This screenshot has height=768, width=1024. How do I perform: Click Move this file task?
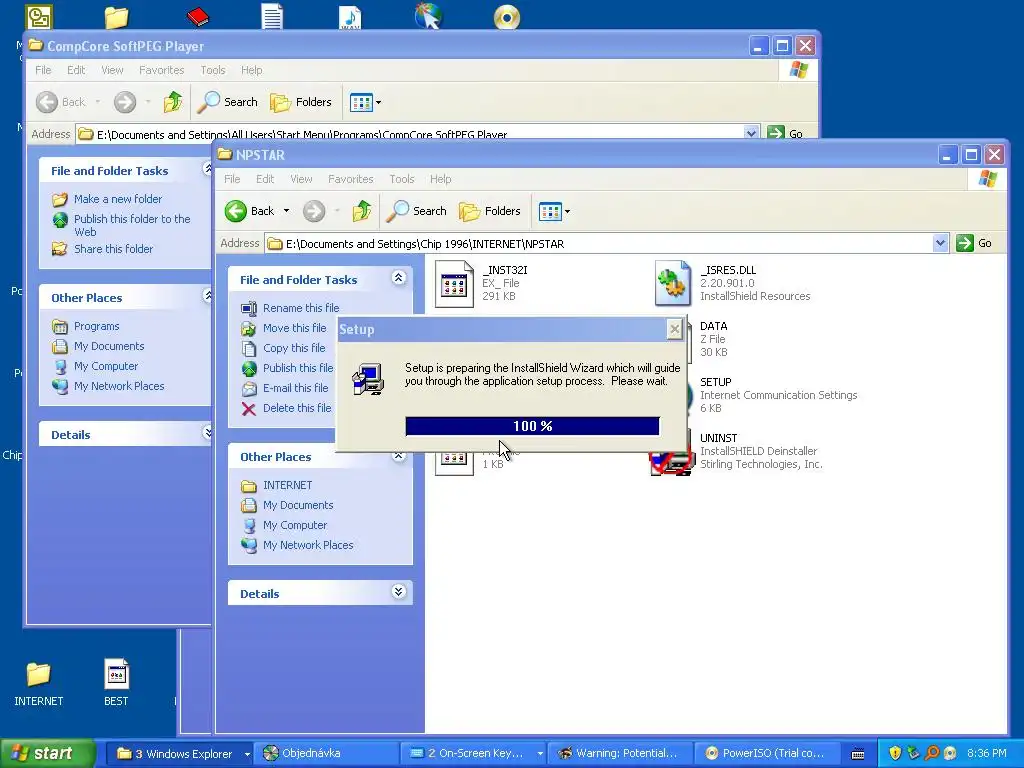coord(295,328)
